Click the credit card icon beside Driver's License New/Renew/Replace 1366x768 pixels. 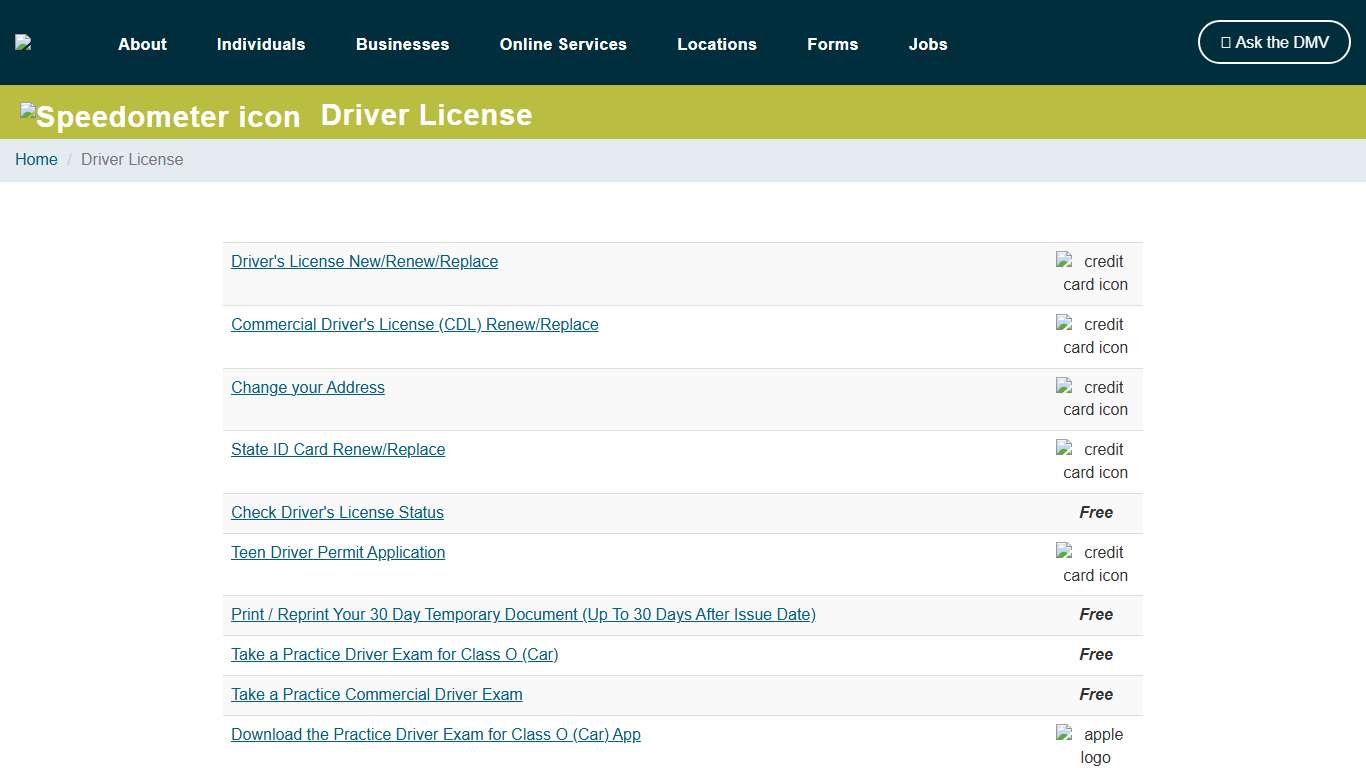tap(1092, 273)
